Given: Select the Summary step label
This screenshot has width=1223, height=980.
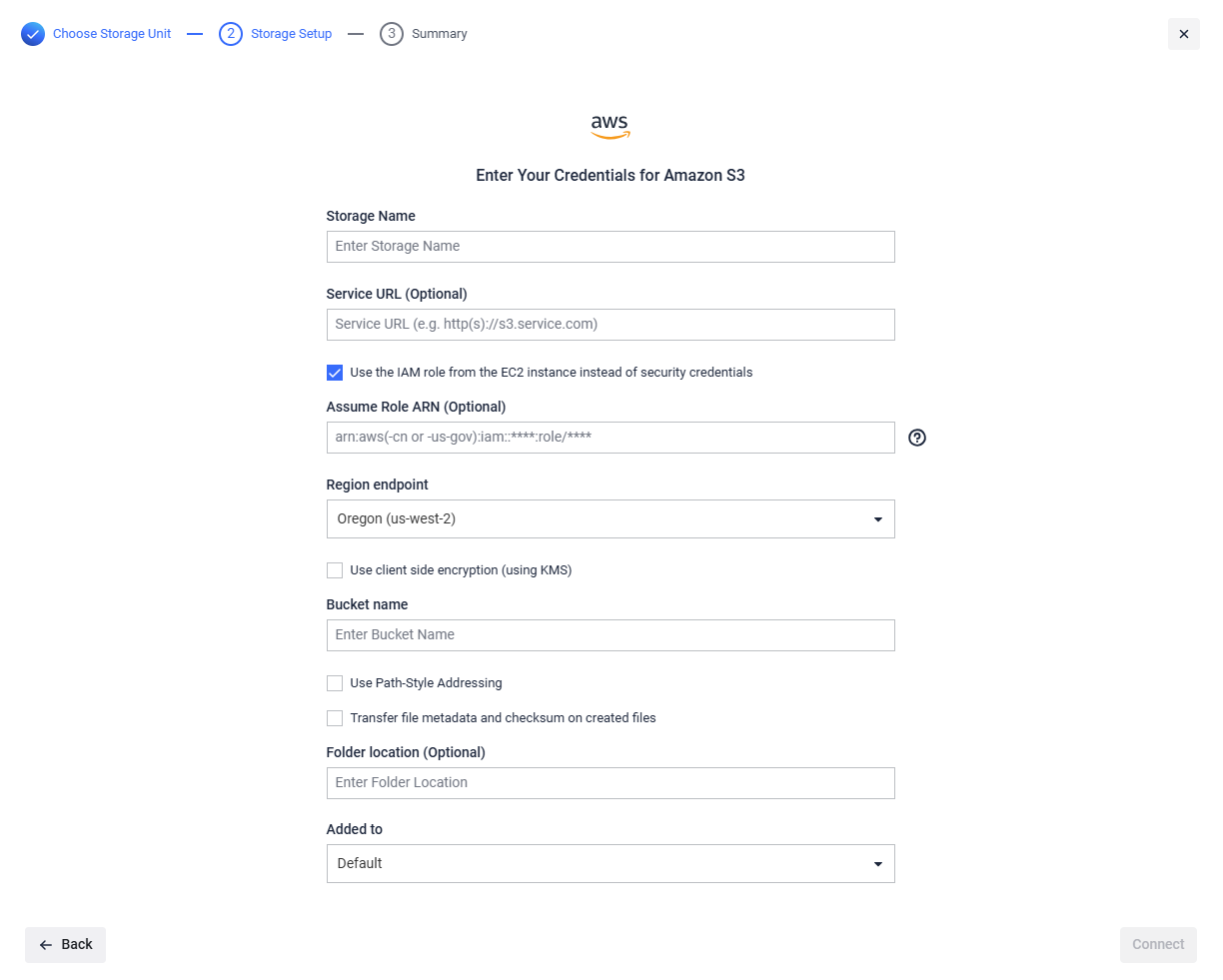Looking at the screenshot, I should [x=440, y=34].
